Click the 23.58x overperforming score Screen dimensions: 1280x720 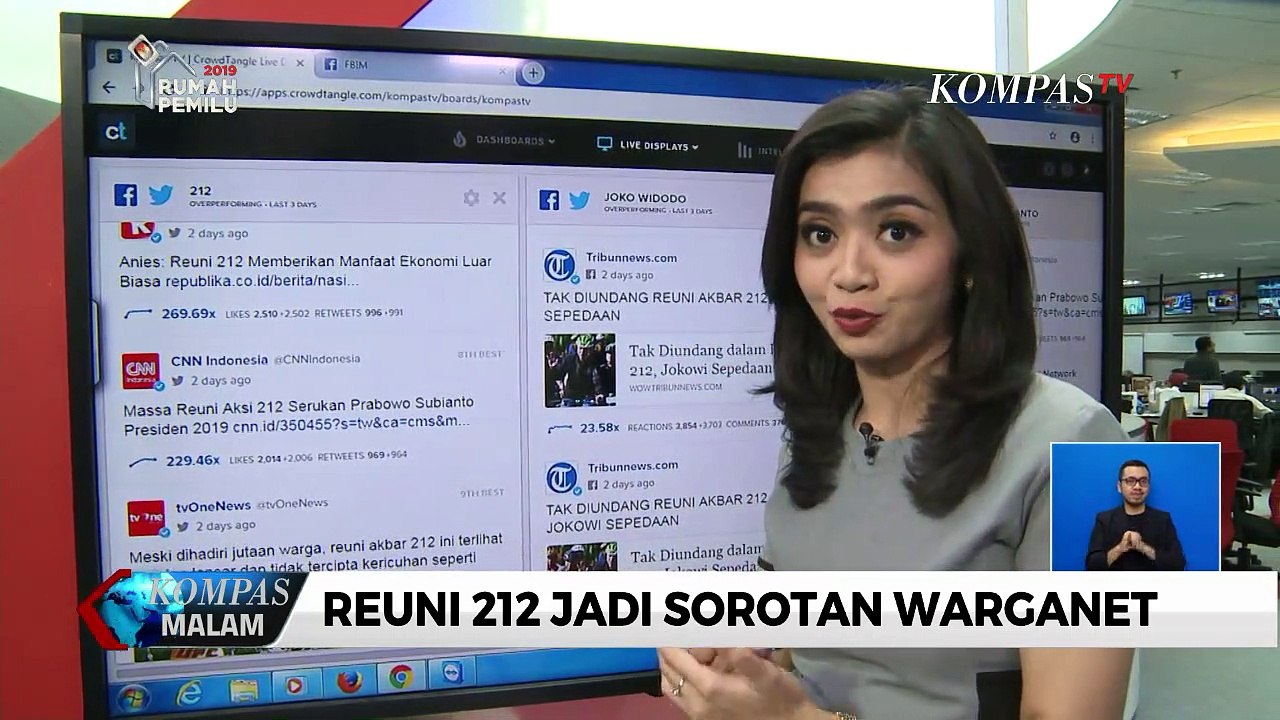pos(600,427)
